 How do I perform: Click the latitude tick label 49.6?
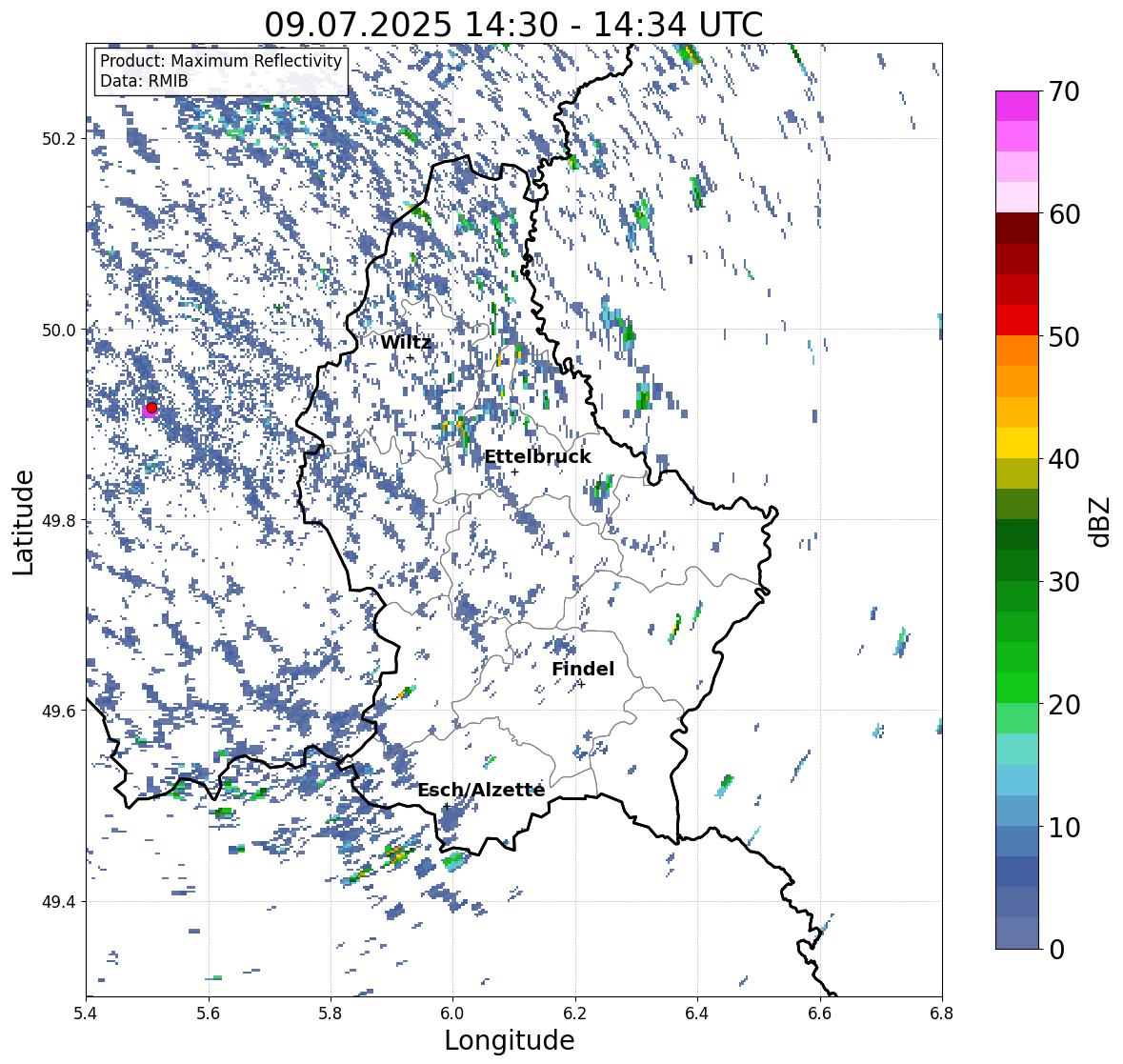[59, 711]
